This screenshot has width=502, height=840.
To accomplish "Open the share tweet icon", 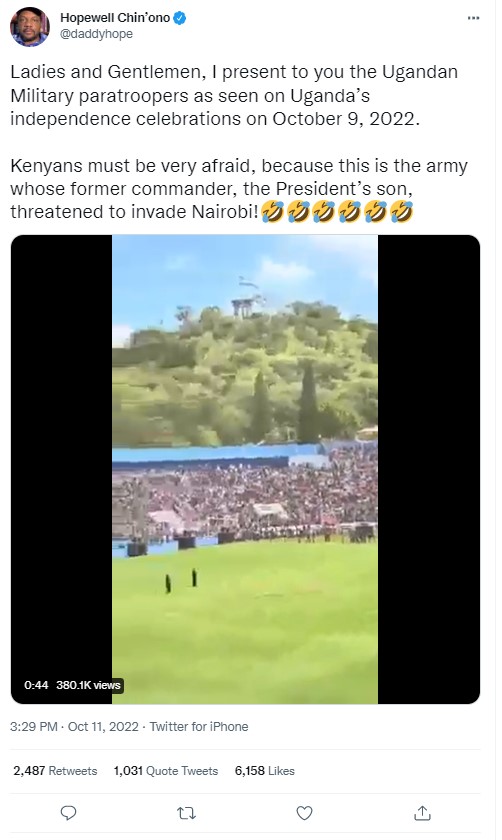I will tap(422, 813).
